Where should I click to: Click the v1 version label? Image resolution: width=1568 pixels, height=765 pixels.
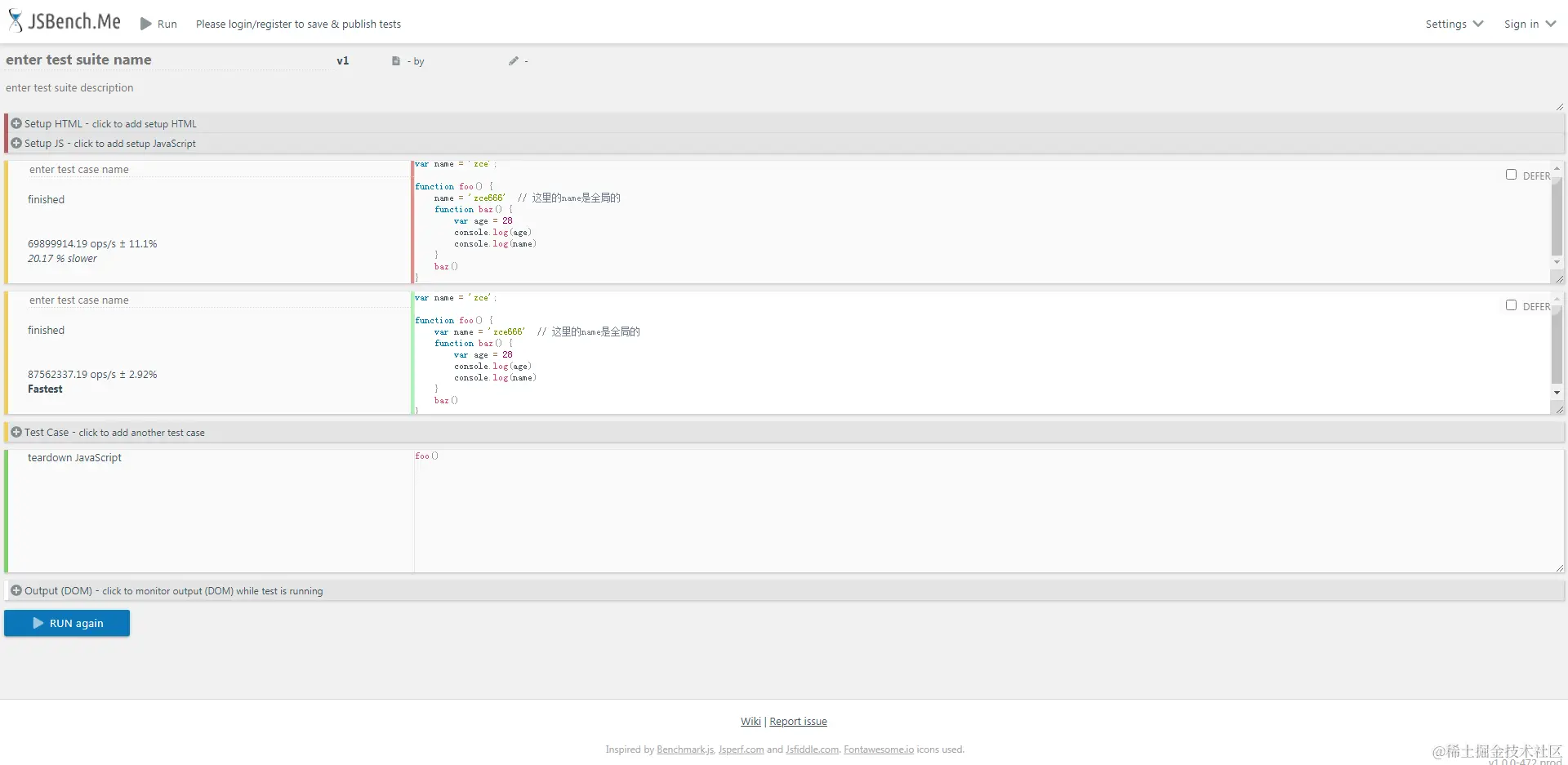(x=343, y=60)
